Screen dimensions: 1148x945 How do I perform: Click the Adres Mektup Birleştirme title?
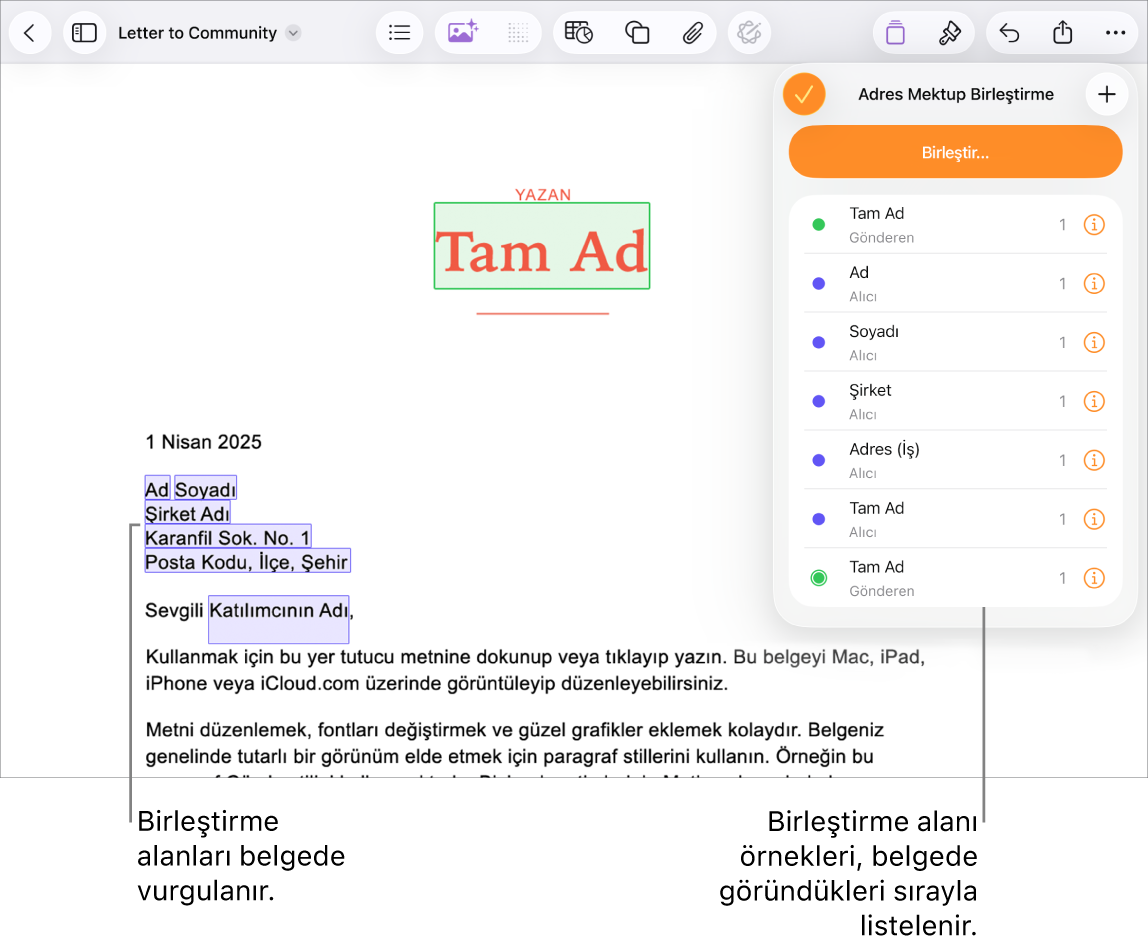955,94
